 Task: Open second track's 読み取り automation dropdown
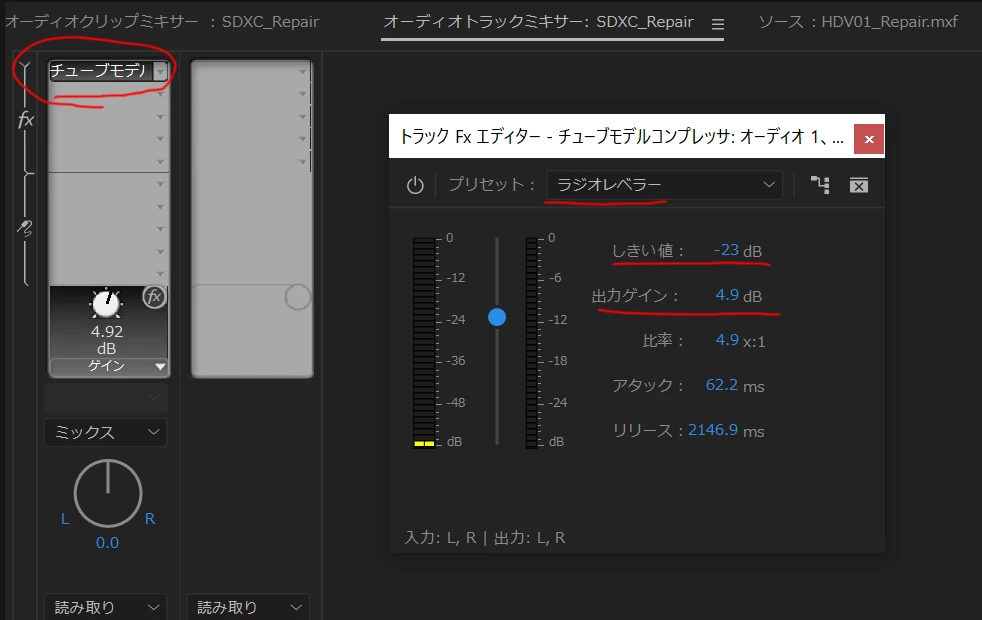(248, 607)
